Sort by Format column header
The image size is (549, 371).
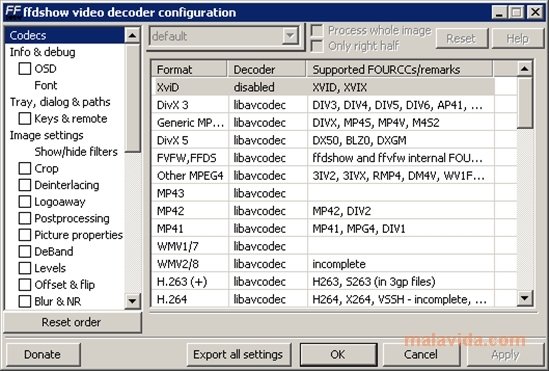click(189, 69)
